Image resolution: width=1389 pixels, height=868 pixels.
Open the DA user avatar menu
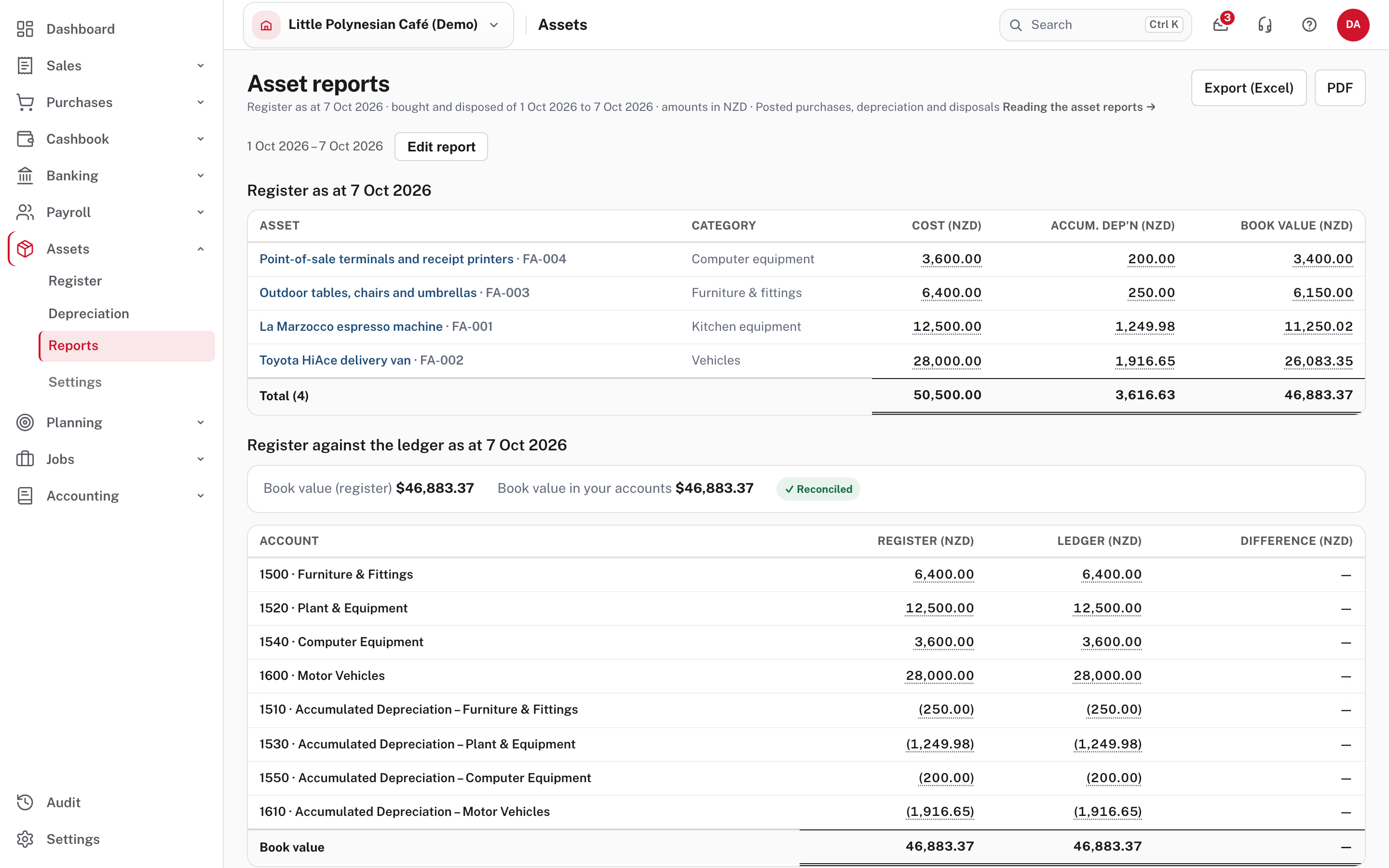pyautogui.click(x=1353, y=25)
